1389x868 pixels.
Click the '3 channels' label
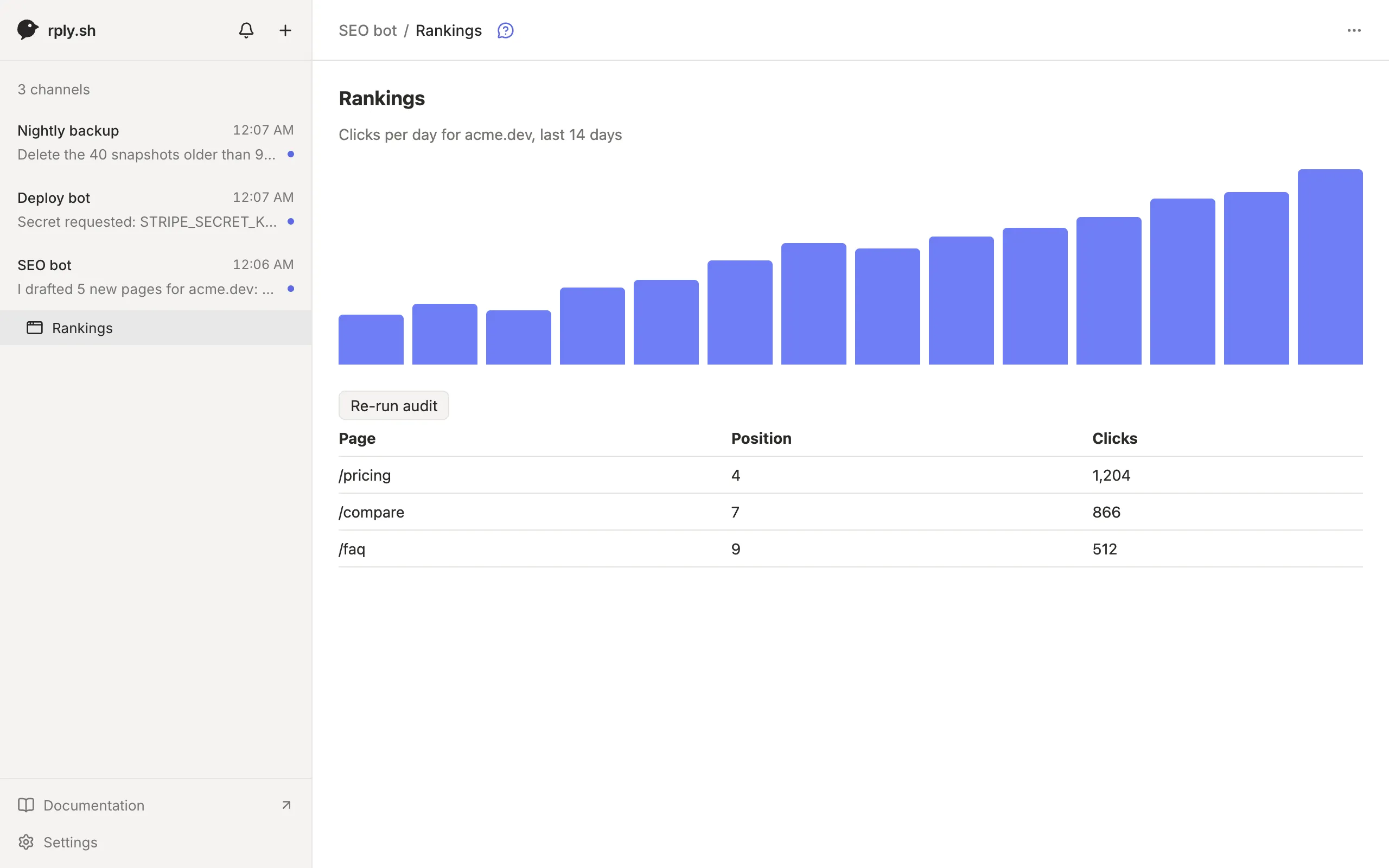(x=53, y=90)
